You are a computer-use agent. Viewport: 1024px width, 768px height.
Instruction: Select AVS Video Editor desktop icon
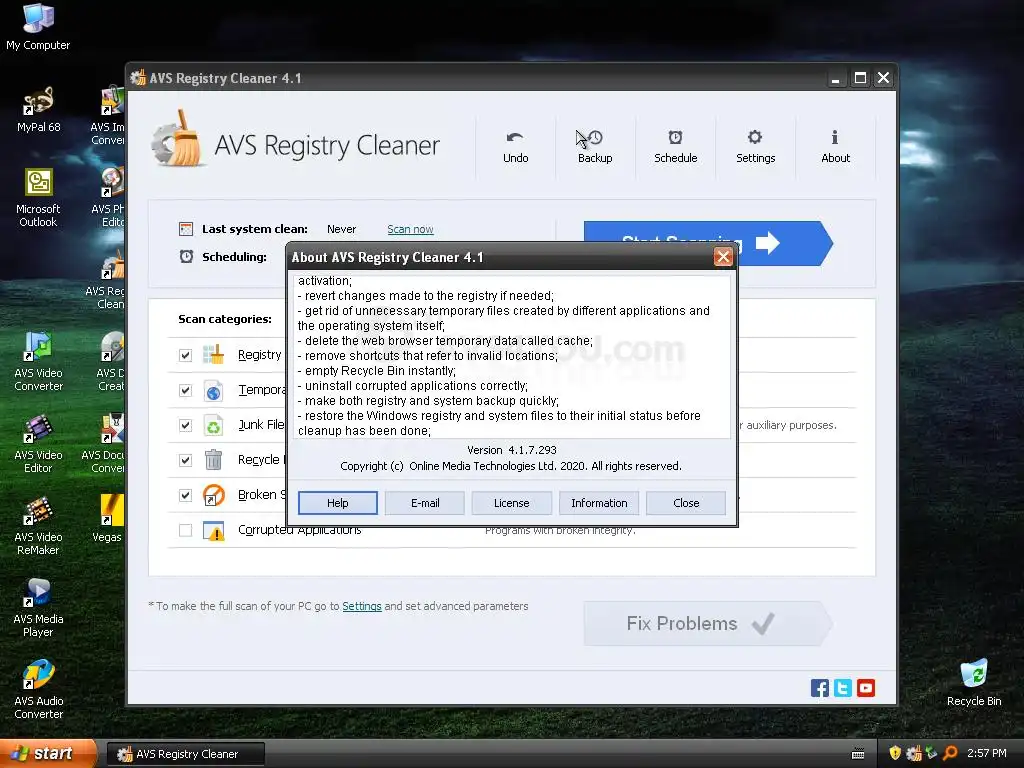(x=38, y=444)
